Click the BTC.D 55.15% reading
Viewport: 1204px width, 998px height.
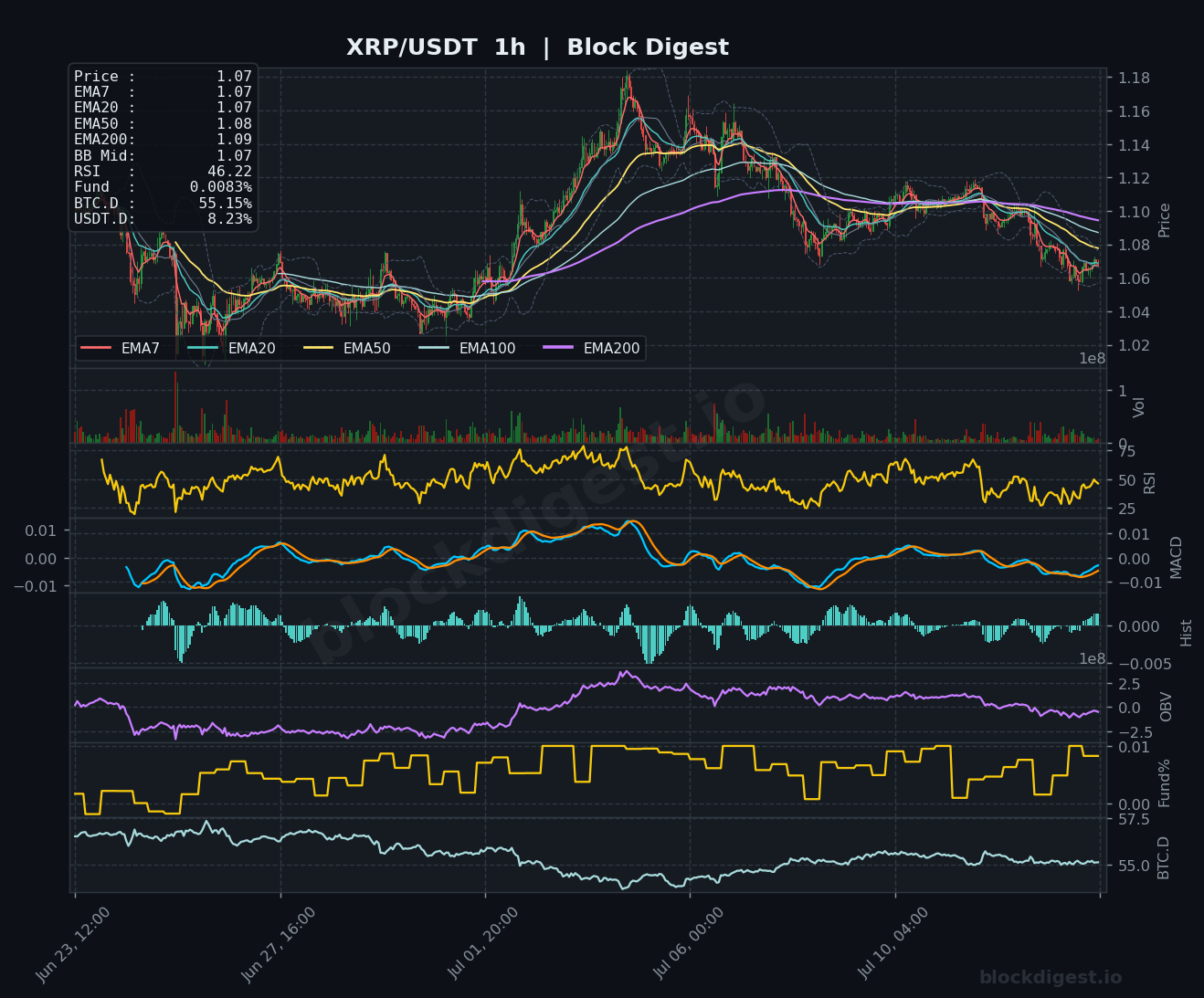coord(163,203)
